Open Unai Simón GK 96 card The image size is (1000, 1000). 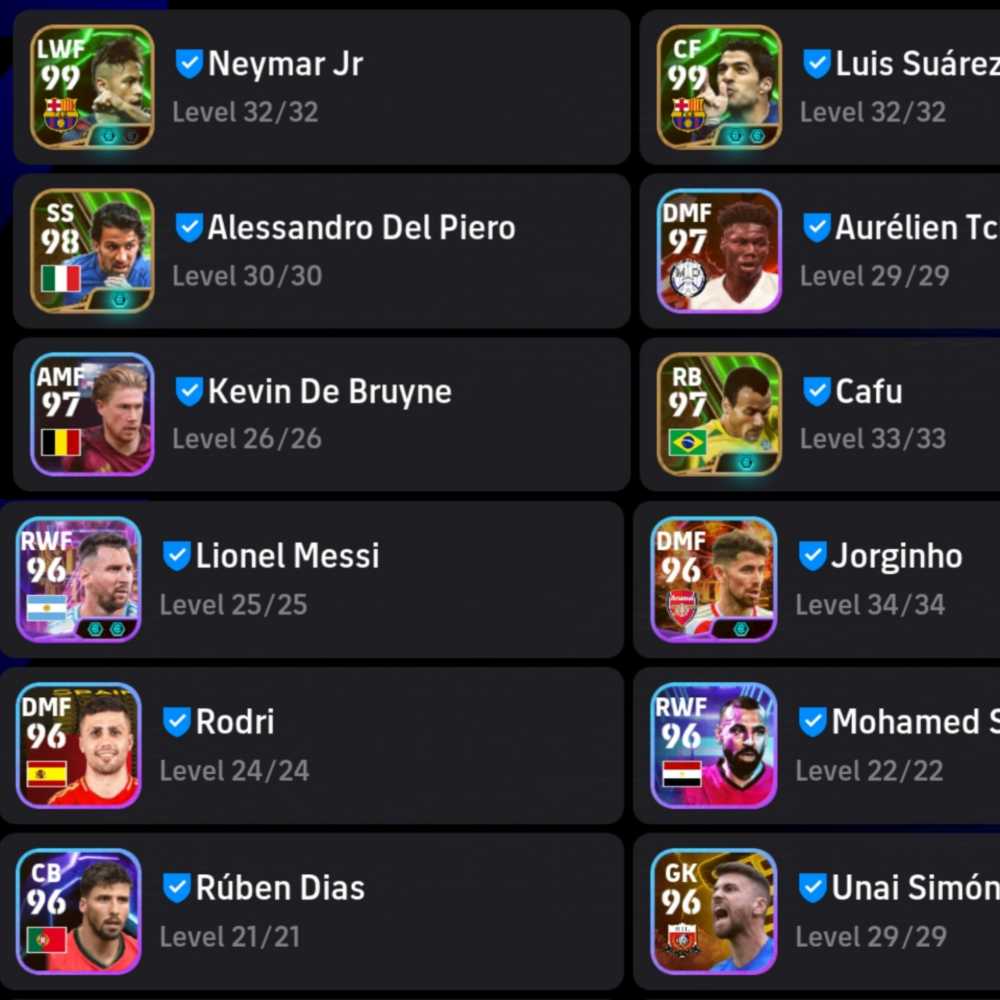[x=714, y=911]
